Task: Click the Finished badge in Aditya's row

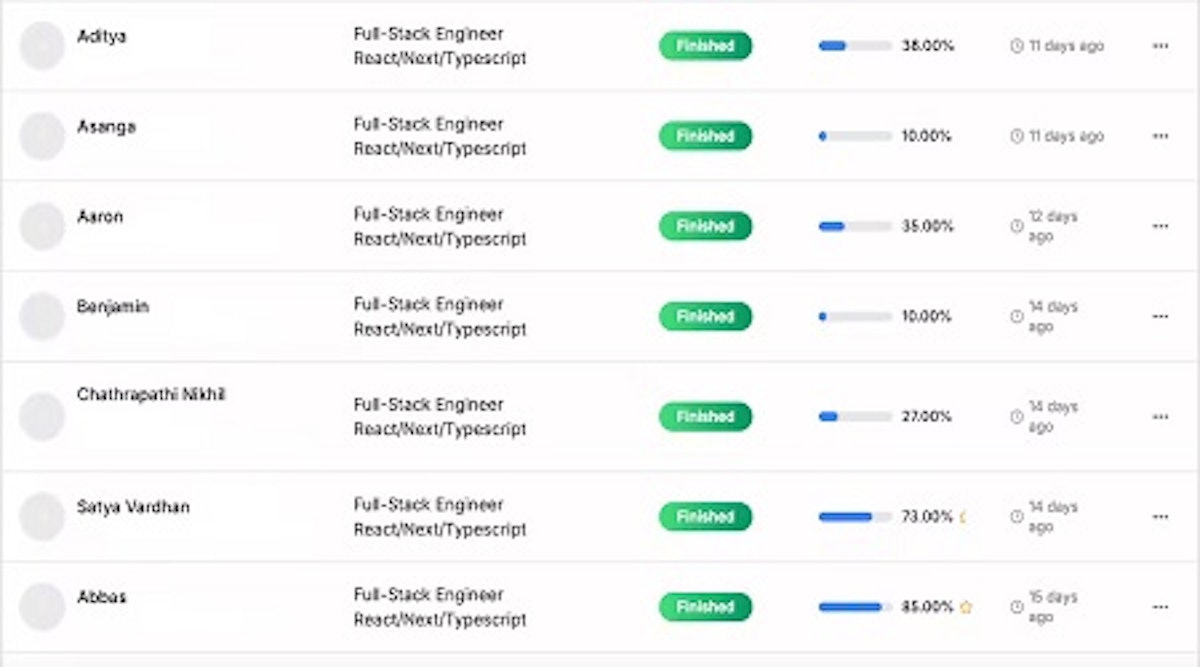Action: tap(704, 46)
